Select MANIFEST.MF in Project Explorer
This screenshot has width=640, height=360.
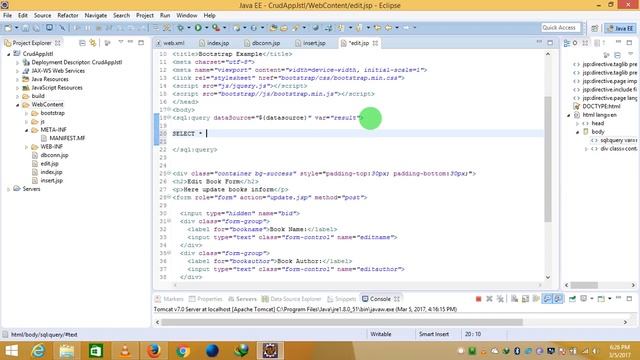67,138
